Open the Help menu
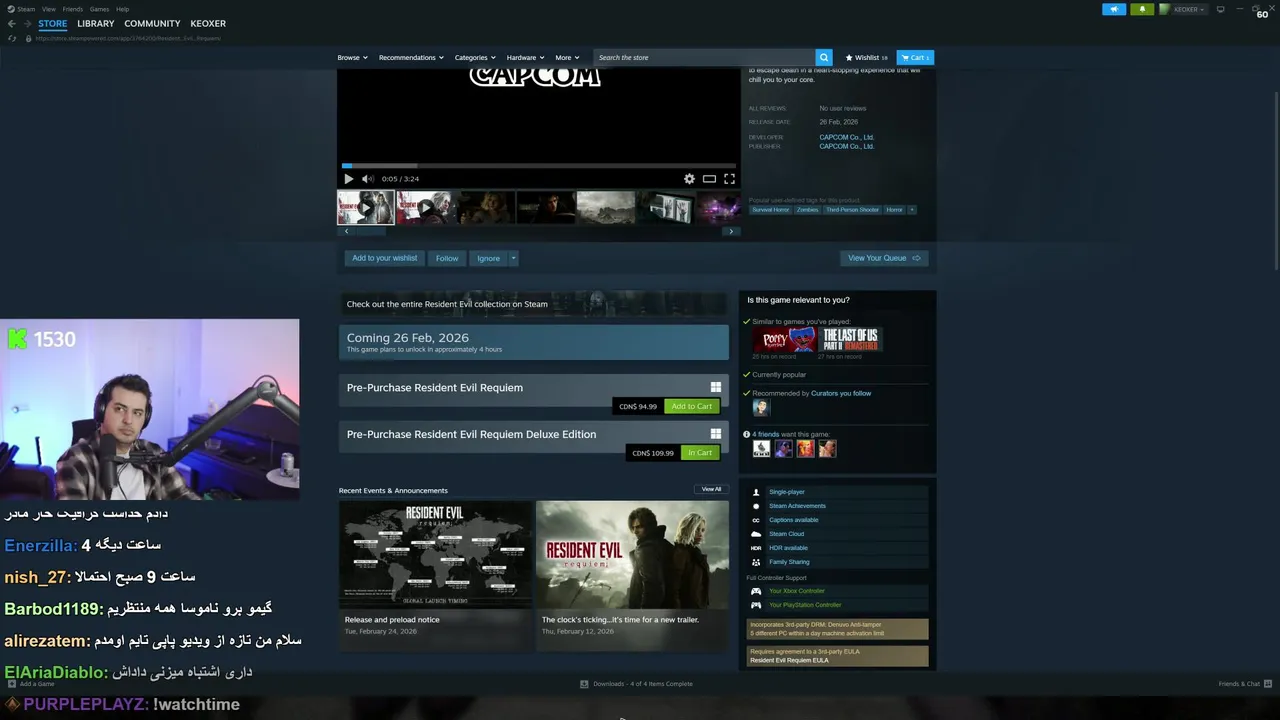The width and height of the screenshot is (1280, 720). (122, 9)
